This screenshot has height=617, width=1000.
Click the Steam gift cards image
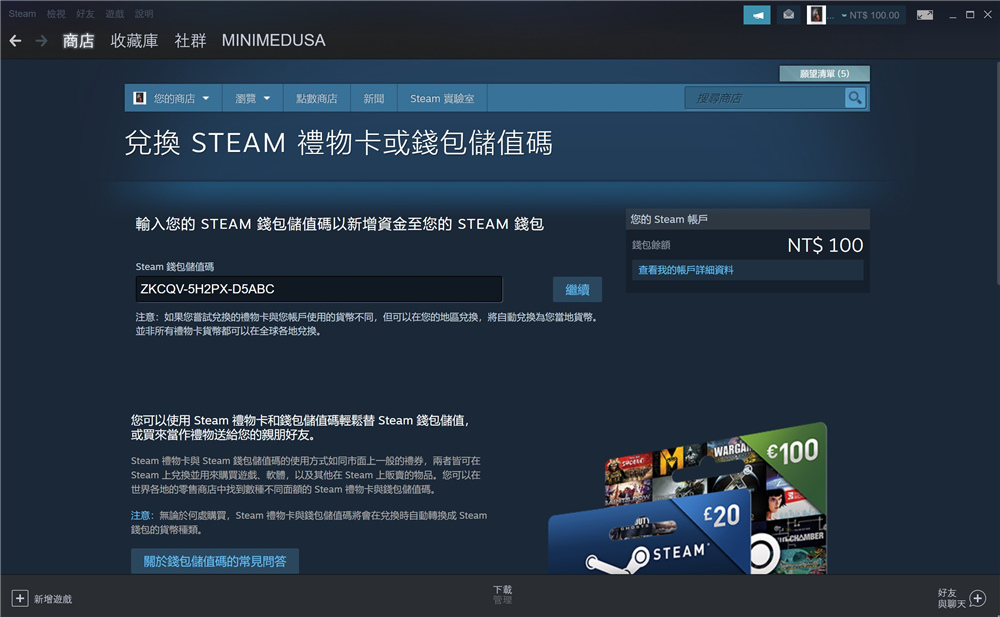point(688,498)
